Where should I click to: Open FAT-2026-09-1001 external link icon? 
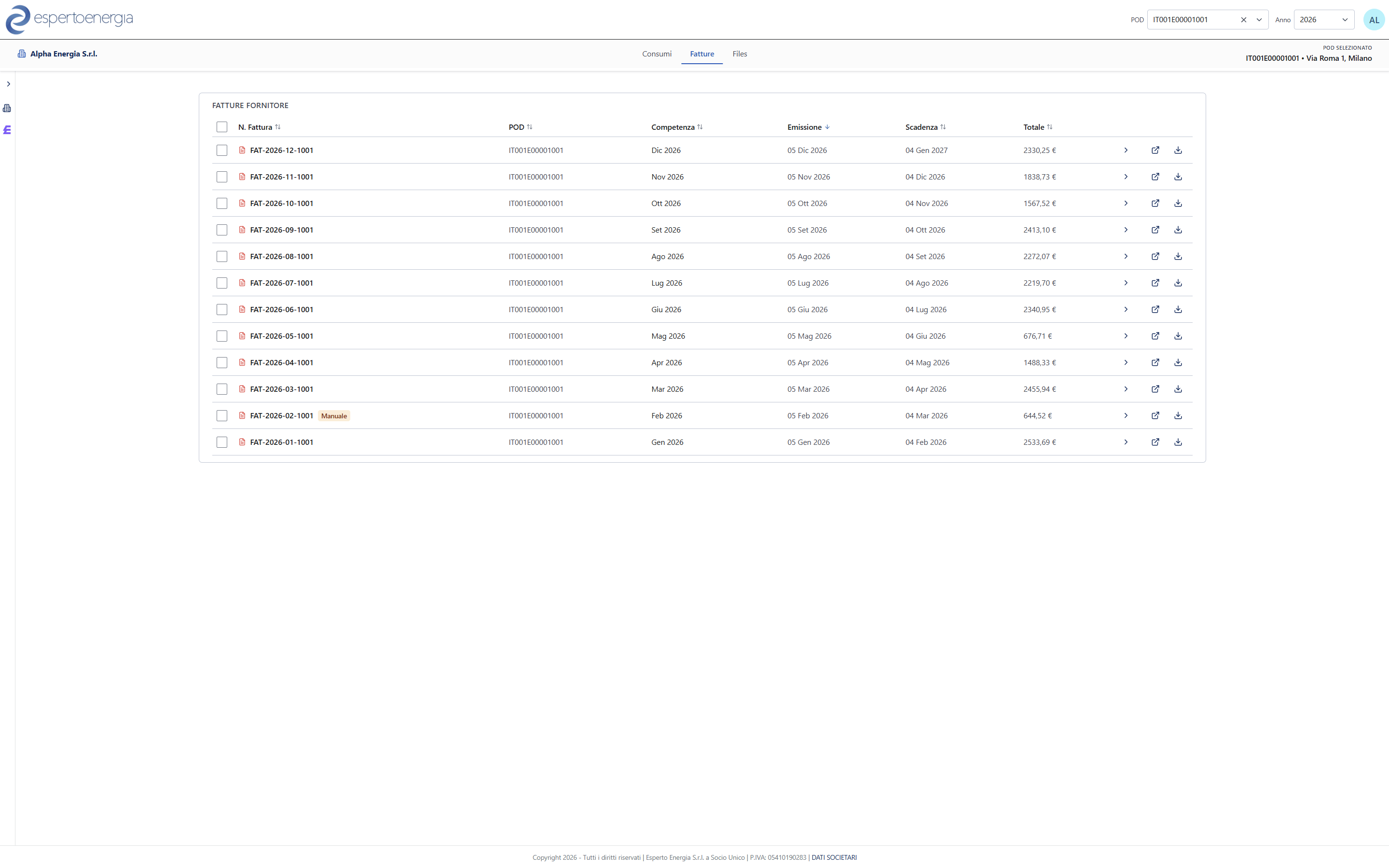(1155, 230)
